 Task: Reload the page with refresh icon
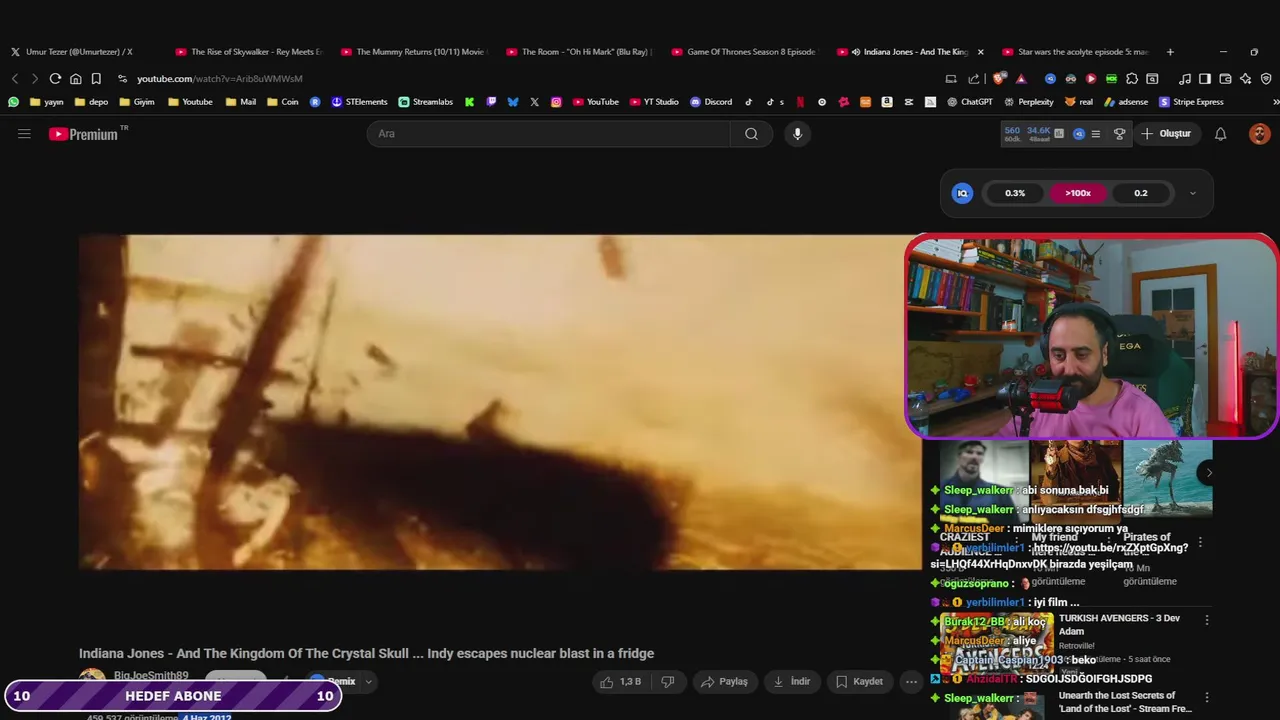[x=55, y=78]
